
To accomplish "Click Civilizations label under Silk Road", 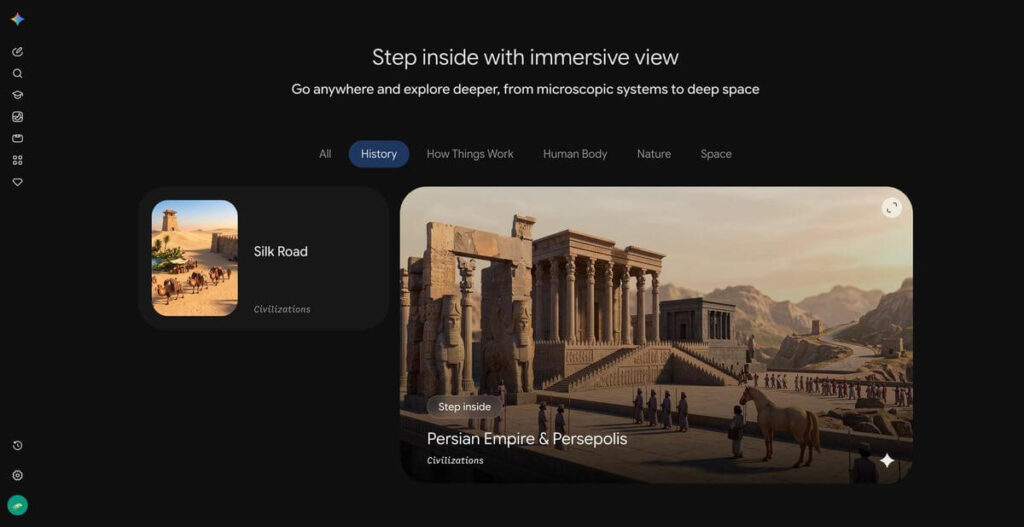I will coord(282,309).
